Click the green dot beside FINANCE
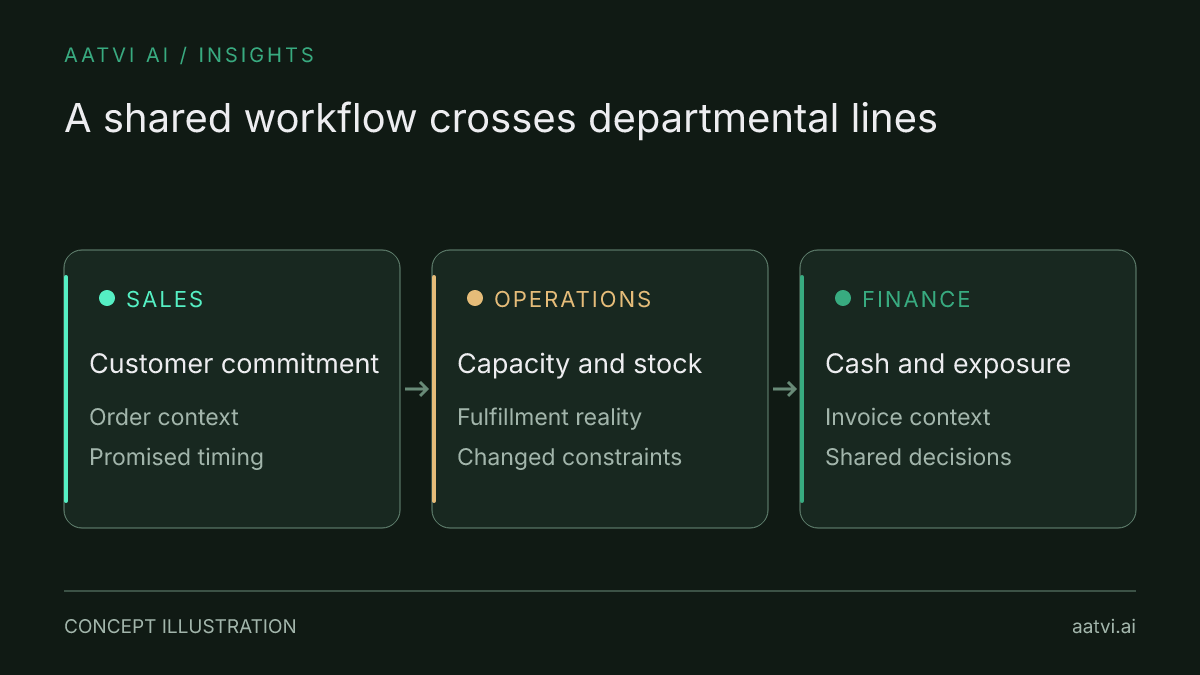The height and width of the screenshot is (675, 1200). [843, 298]
